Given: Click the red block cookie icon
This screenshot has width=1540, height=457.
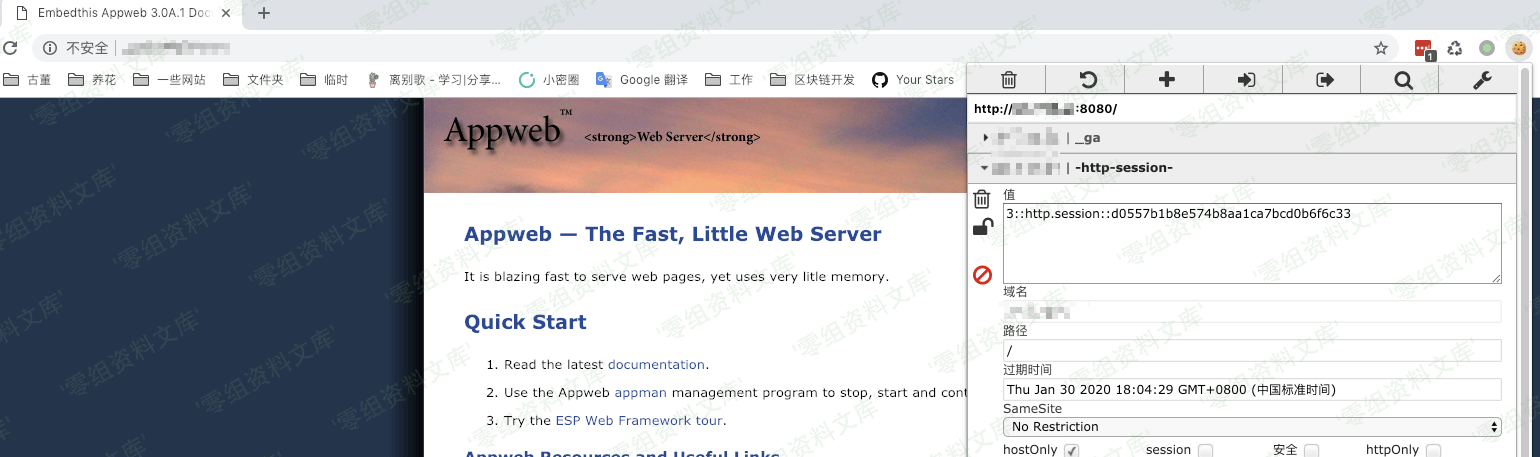Looking at the screenshot, I should tap(982, 274).
